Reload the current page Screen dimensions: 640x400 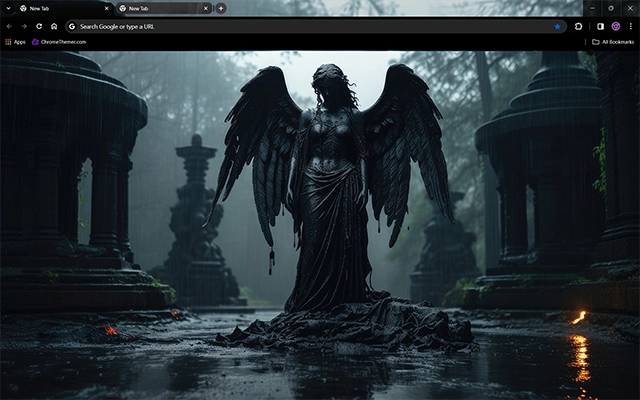[39, 27]
